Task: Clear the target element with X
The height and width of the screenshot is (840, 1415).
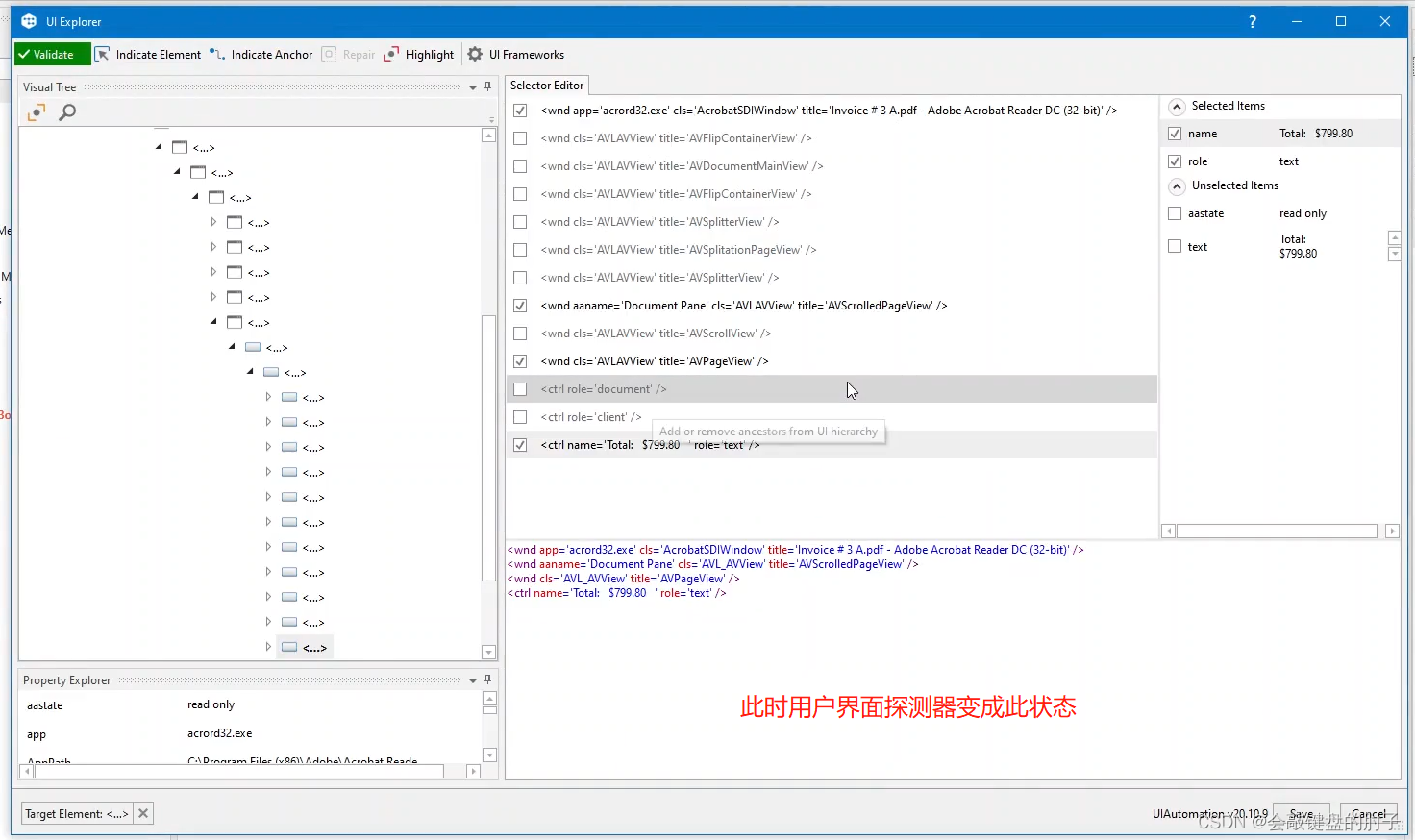Action: click(x=143, y=813)
